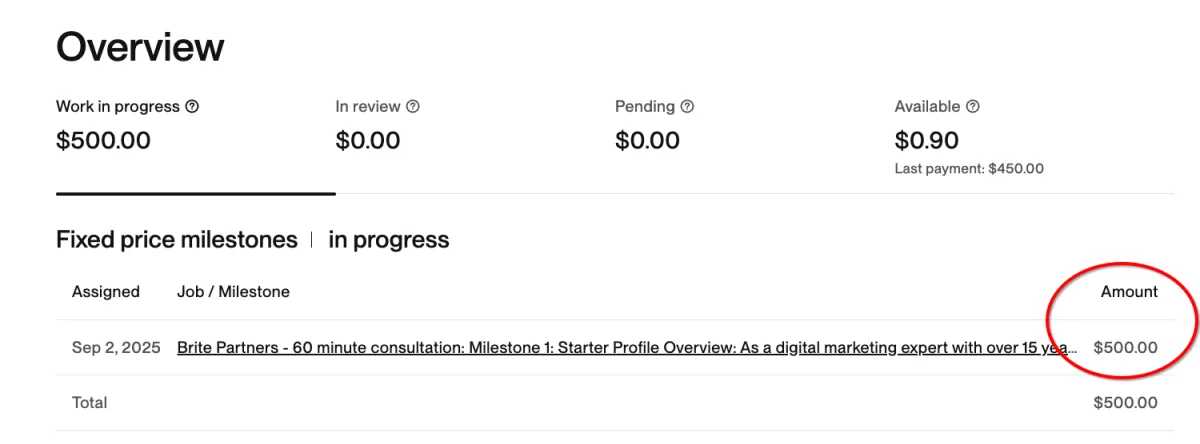The image size is (1200, 444).
Task: Click the Overview page heading
Action: click(x=140, y=47)
